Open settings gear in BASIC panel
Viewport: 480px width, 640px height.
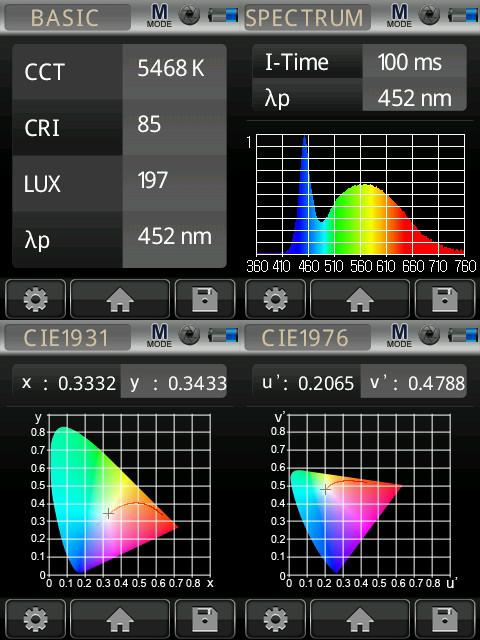(36, 299)
